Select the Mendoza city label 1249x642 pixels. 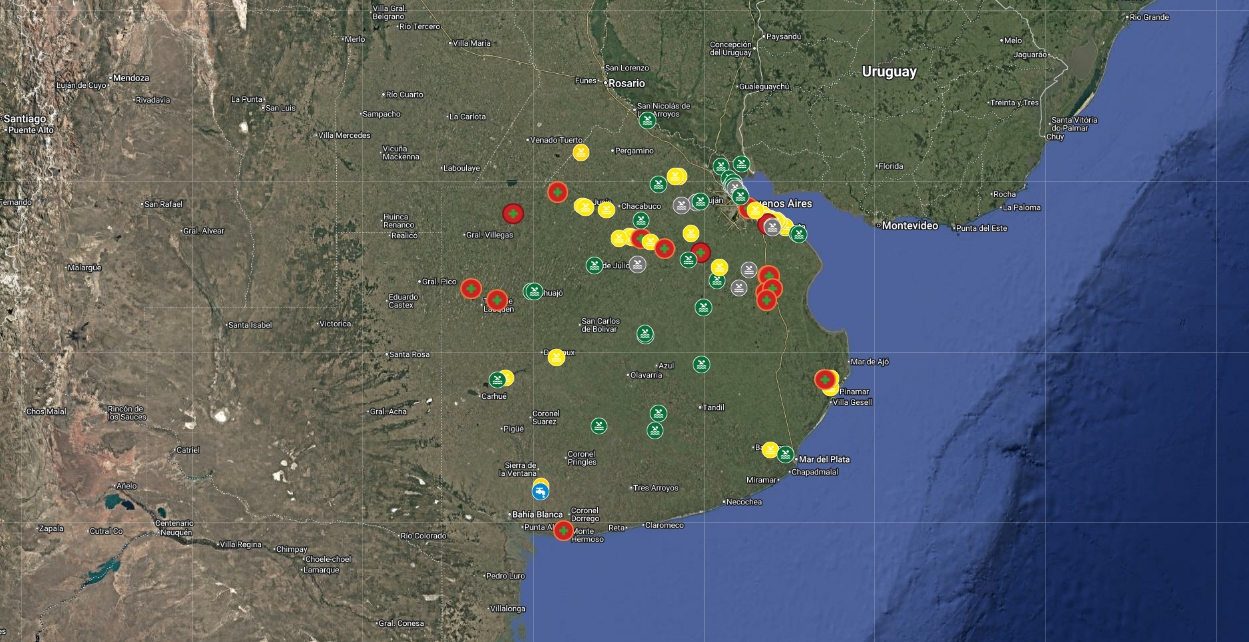[x=131, y=78]
